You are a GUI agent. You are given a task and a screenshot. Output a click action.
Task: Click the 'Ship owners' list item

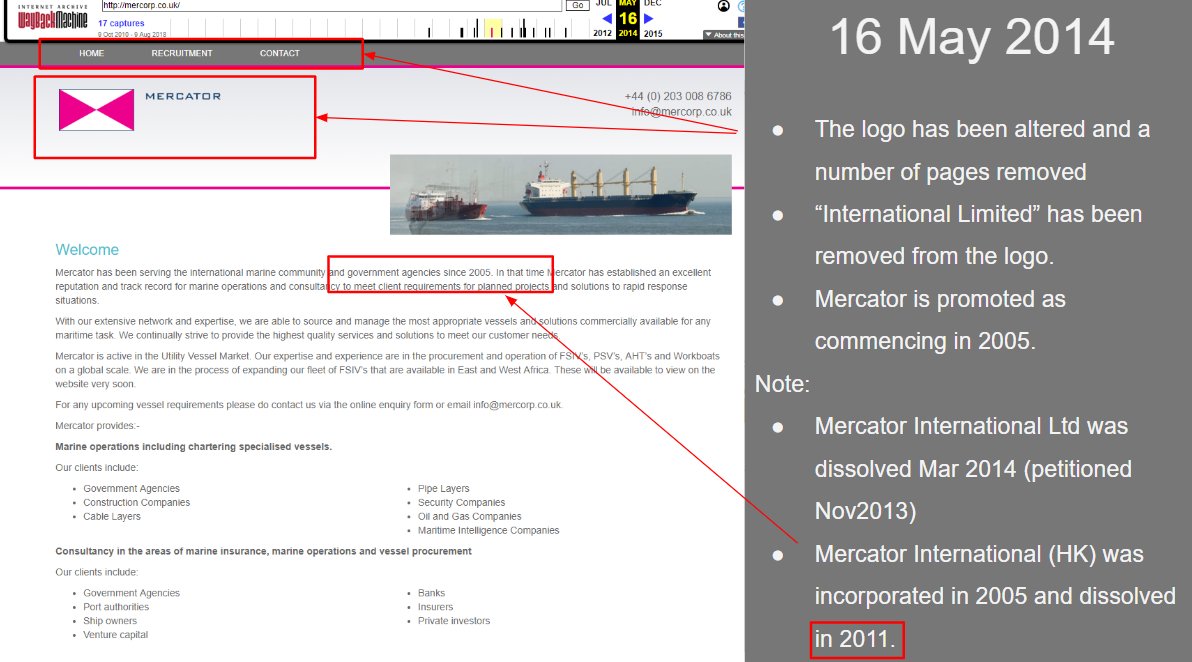point(110,621)
